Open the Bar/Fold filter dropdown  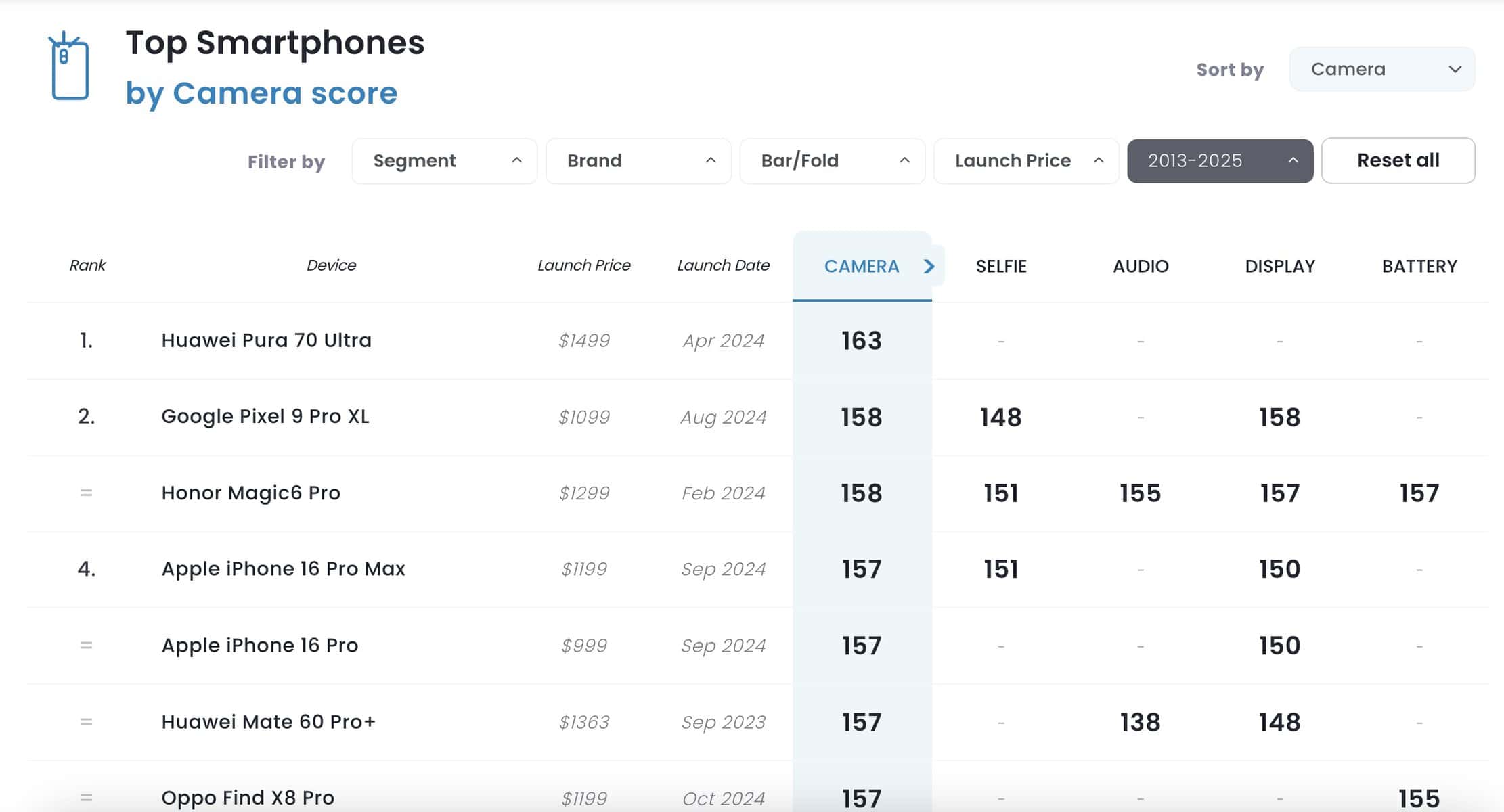[x=832, y=161]
